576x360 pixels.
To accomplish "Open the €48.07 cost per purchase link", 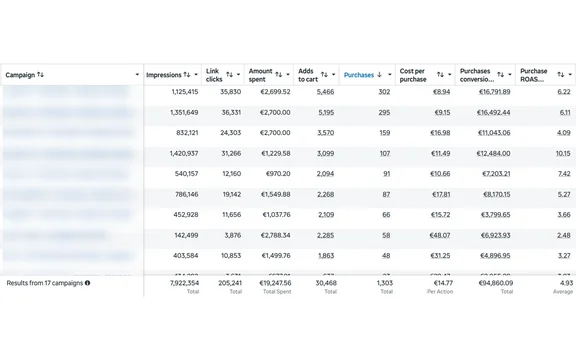I will point(440,235).
